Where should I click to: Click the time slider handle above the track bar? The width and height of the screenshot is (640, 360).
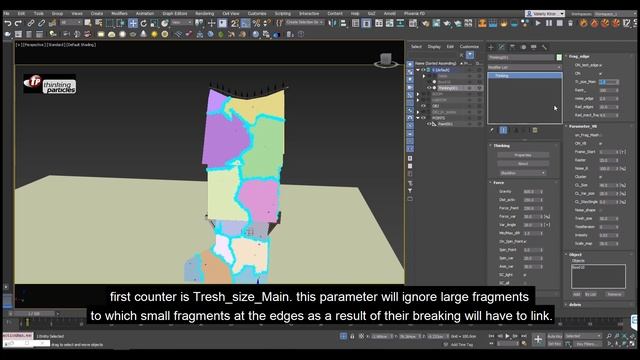point(34,313)
